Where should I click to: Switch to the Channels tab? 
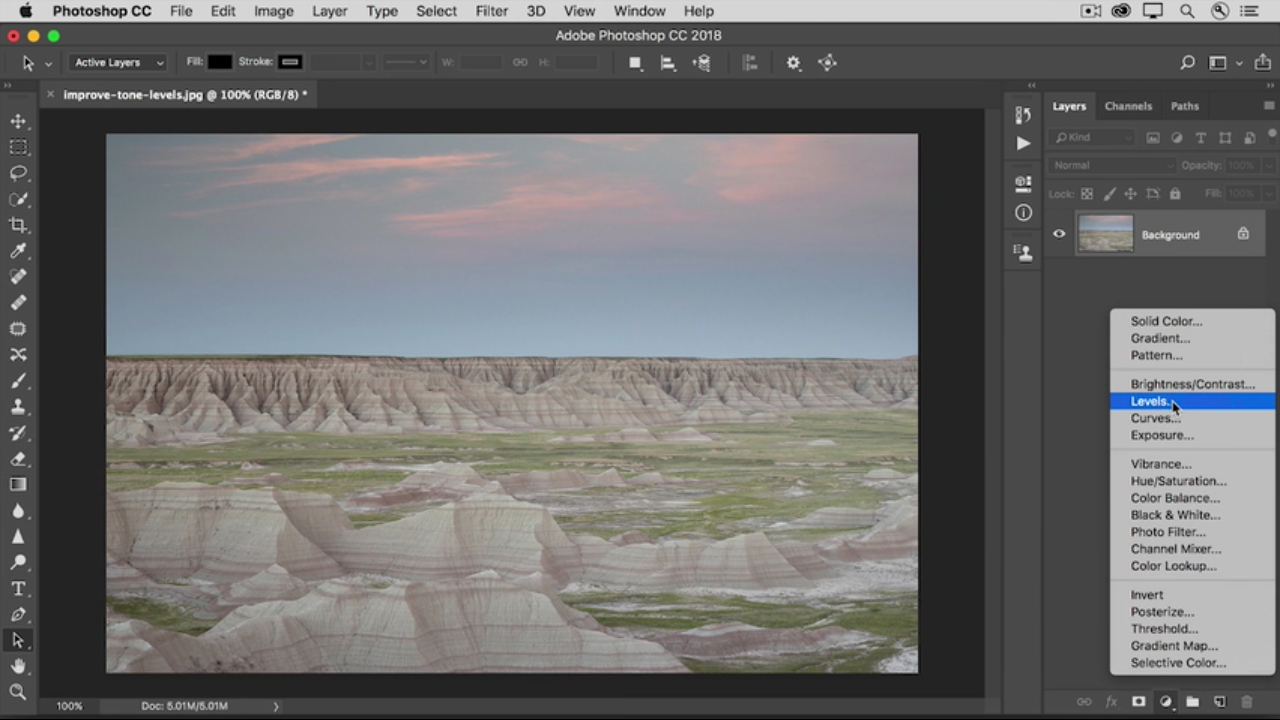tap(1128, 106)
